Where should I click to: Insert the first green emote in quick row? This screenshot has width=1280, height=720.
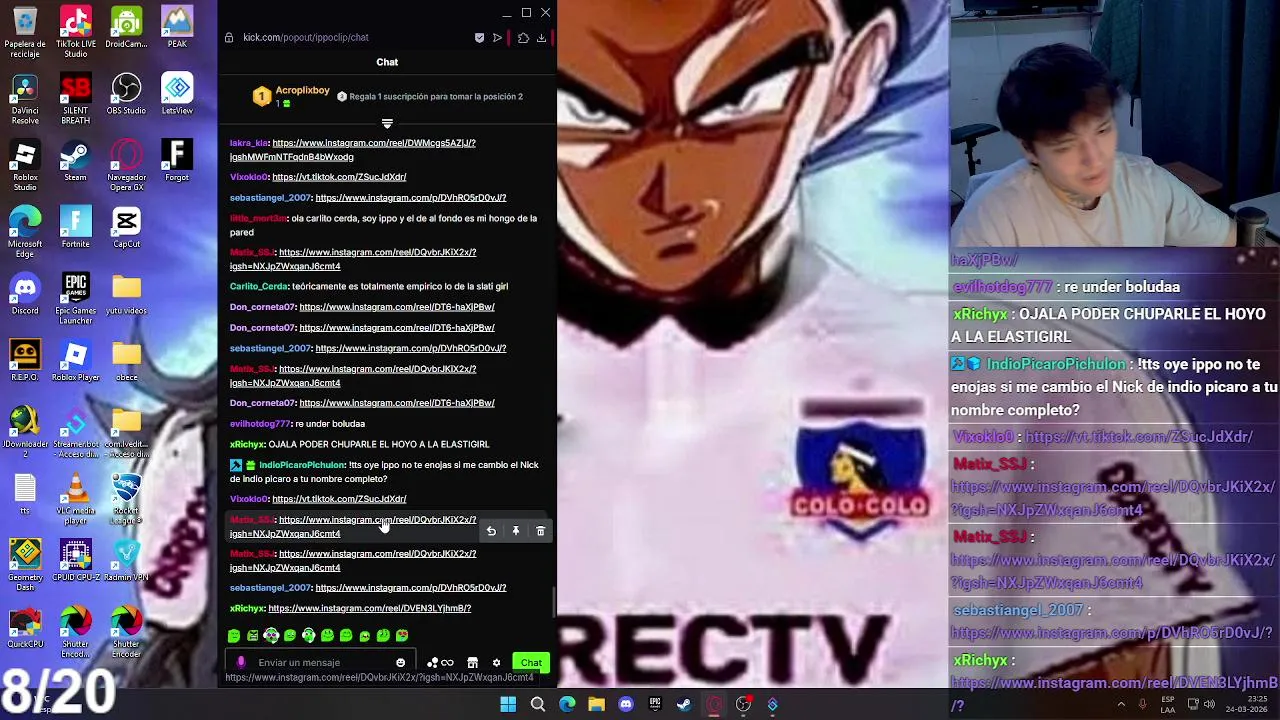pos(234,635)
